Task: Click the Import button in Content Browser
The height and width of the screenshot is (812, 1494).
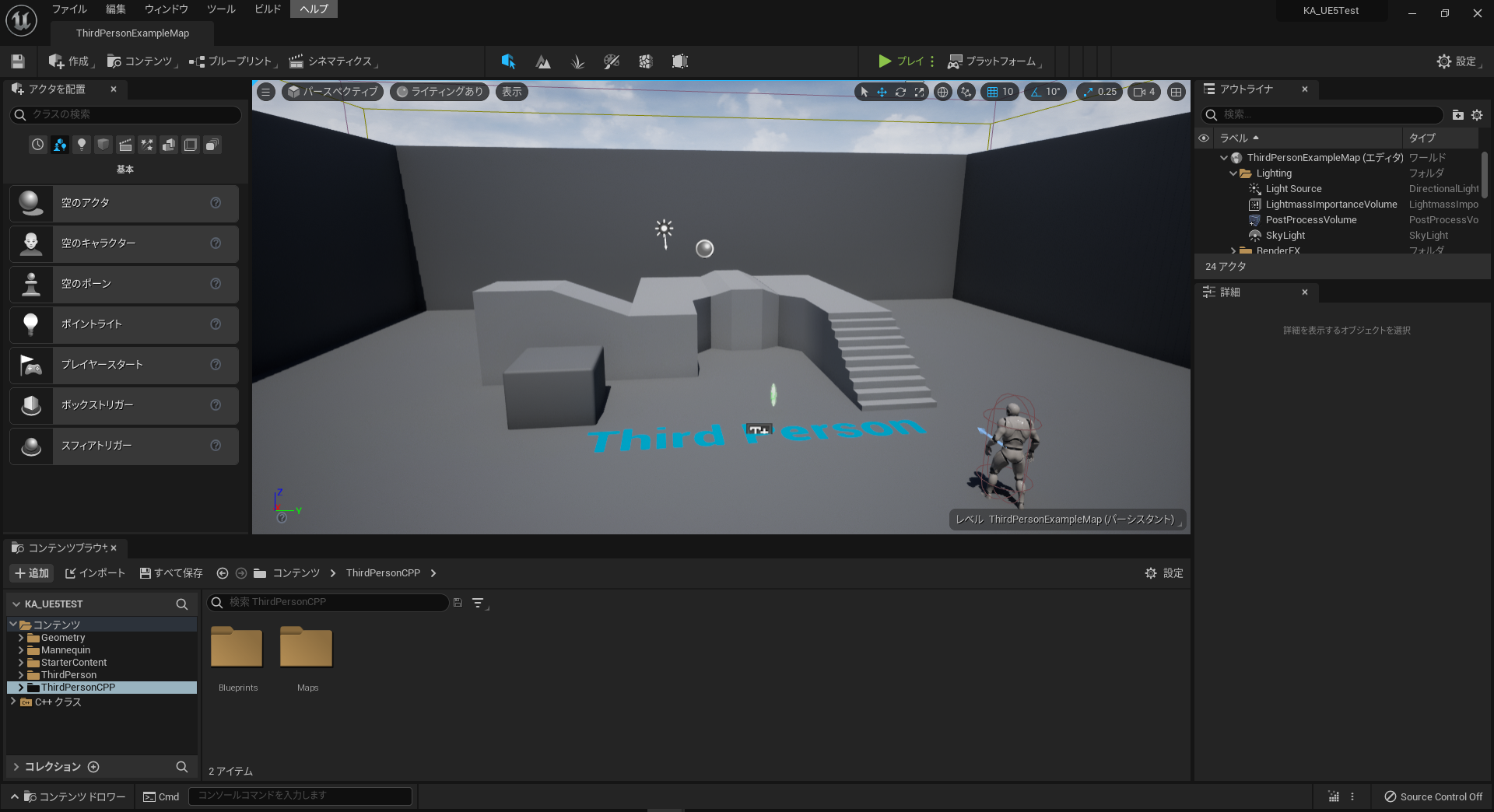Action: pyautogui.click(x=95, y=573)
